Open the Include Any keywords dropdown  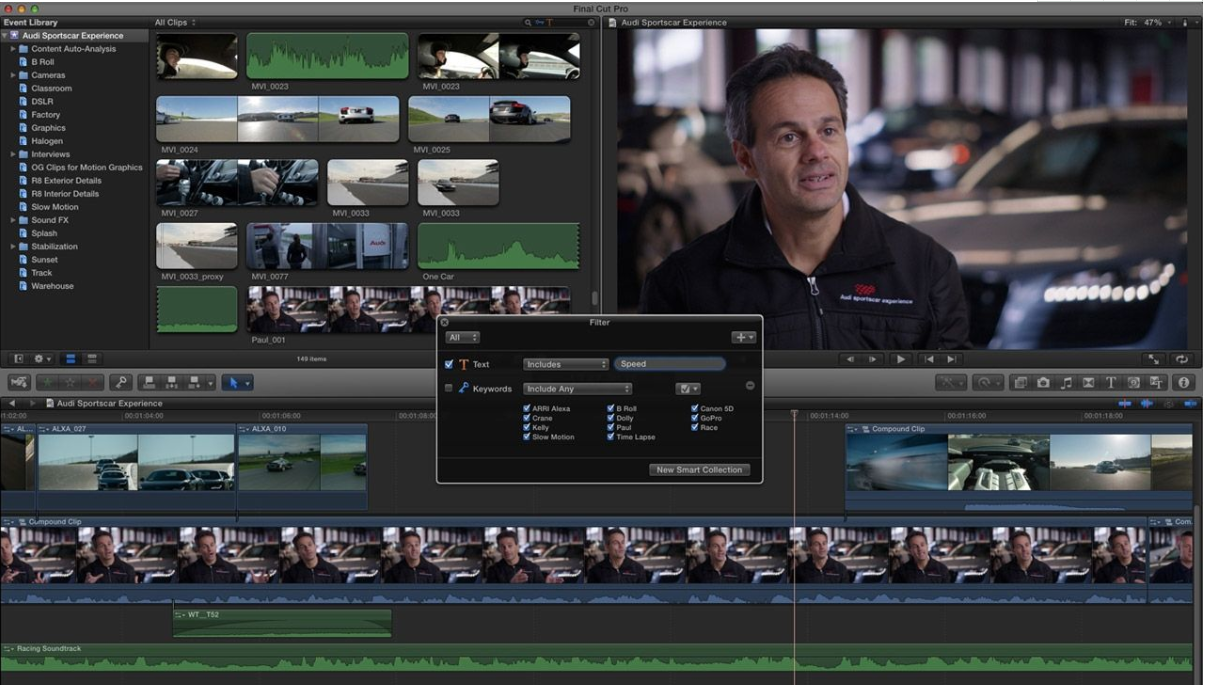click(x=577, y=388)
